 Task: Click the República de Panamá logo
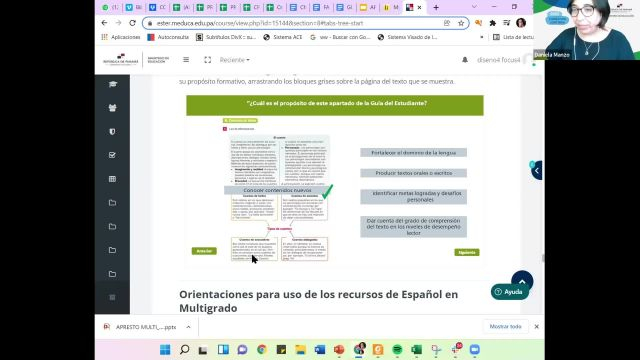point(120,60)
